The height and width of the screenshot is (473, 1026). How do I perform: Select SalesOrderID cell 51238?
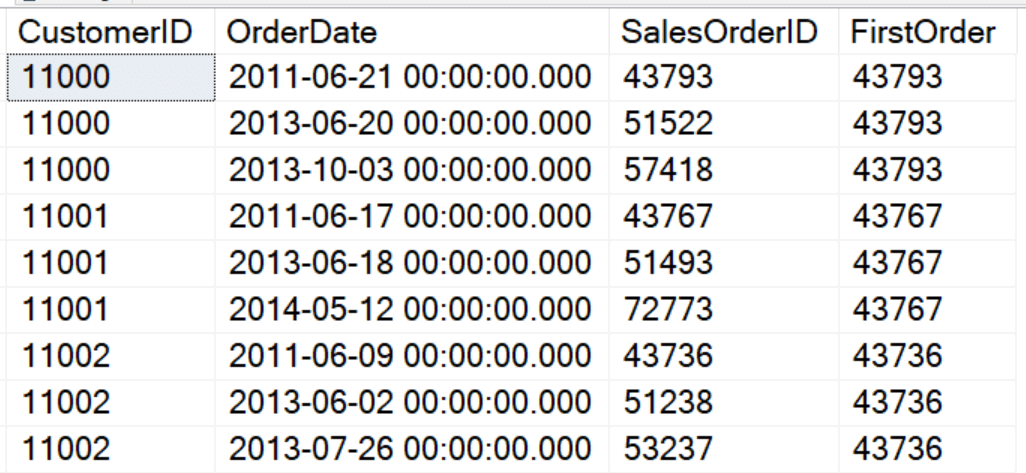click(724, 403)
